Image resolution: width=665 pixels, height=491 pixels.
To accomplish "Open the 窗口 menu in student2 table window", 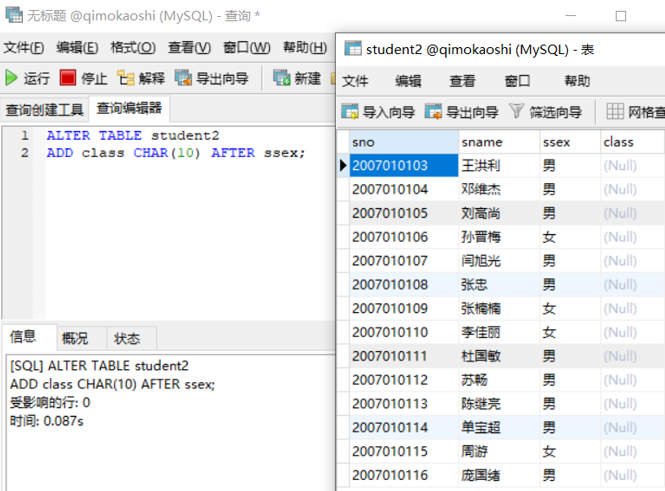I will click(517, 81).
